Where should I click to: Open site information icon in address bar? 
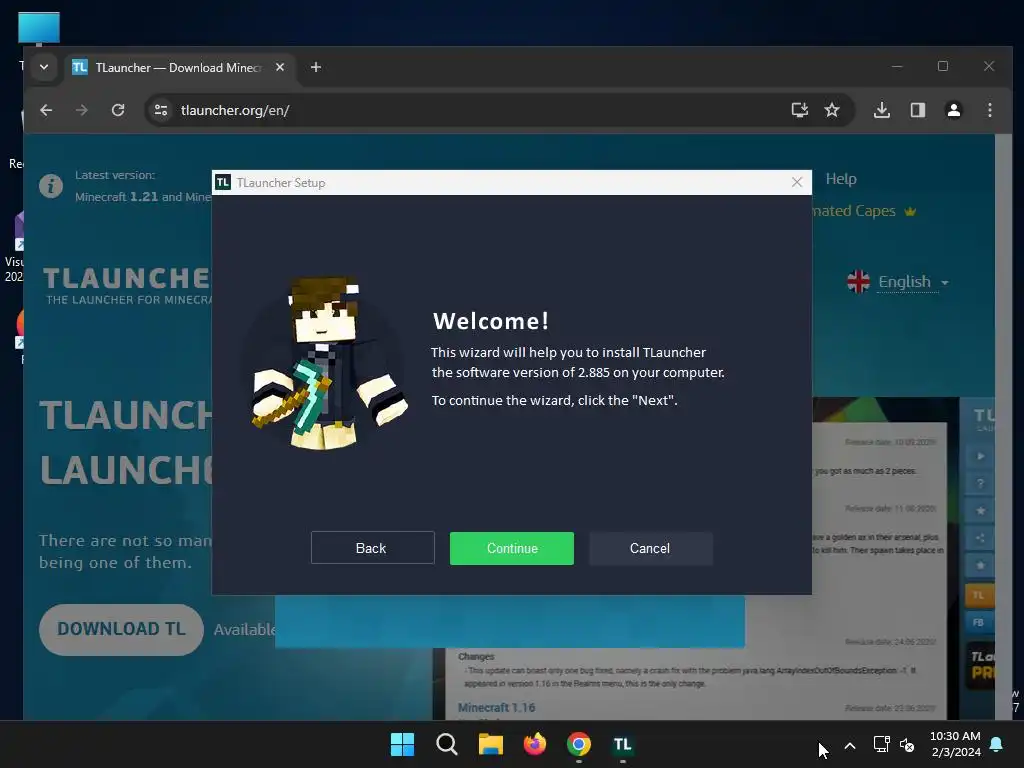point(161,110)
